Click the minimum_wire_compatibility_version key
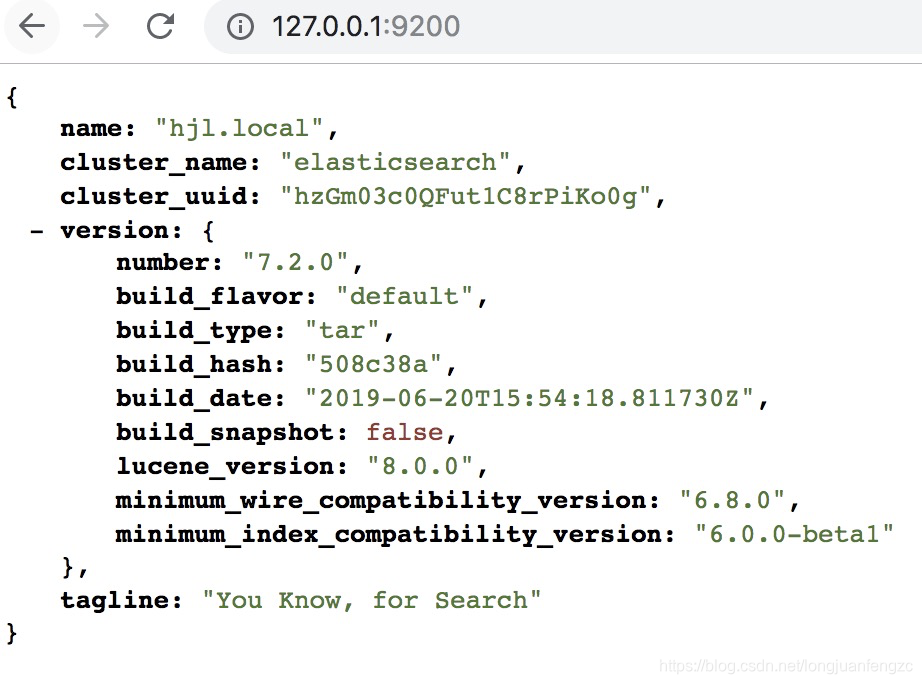The height and width of the screenshot is (684, 922). click(x=387, y=501)
